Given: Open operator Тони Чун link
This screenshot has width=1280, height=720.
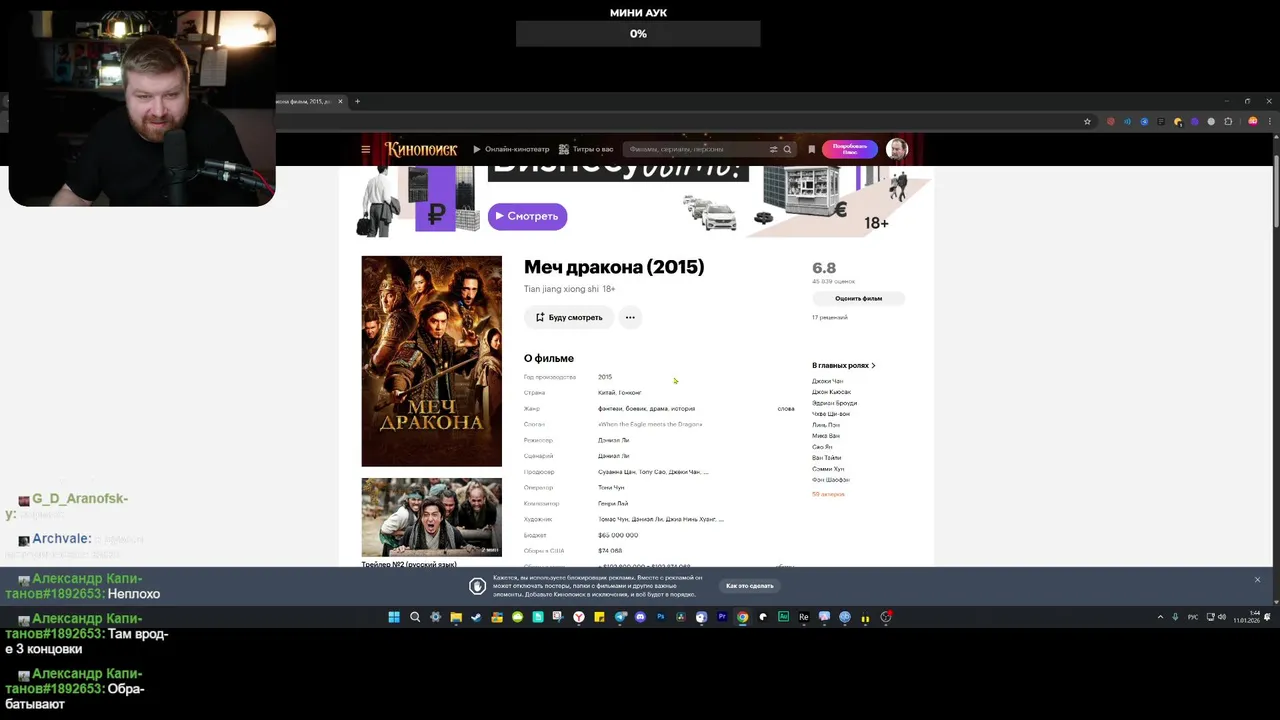Looking at the screenshot, I should pos(611,487).
